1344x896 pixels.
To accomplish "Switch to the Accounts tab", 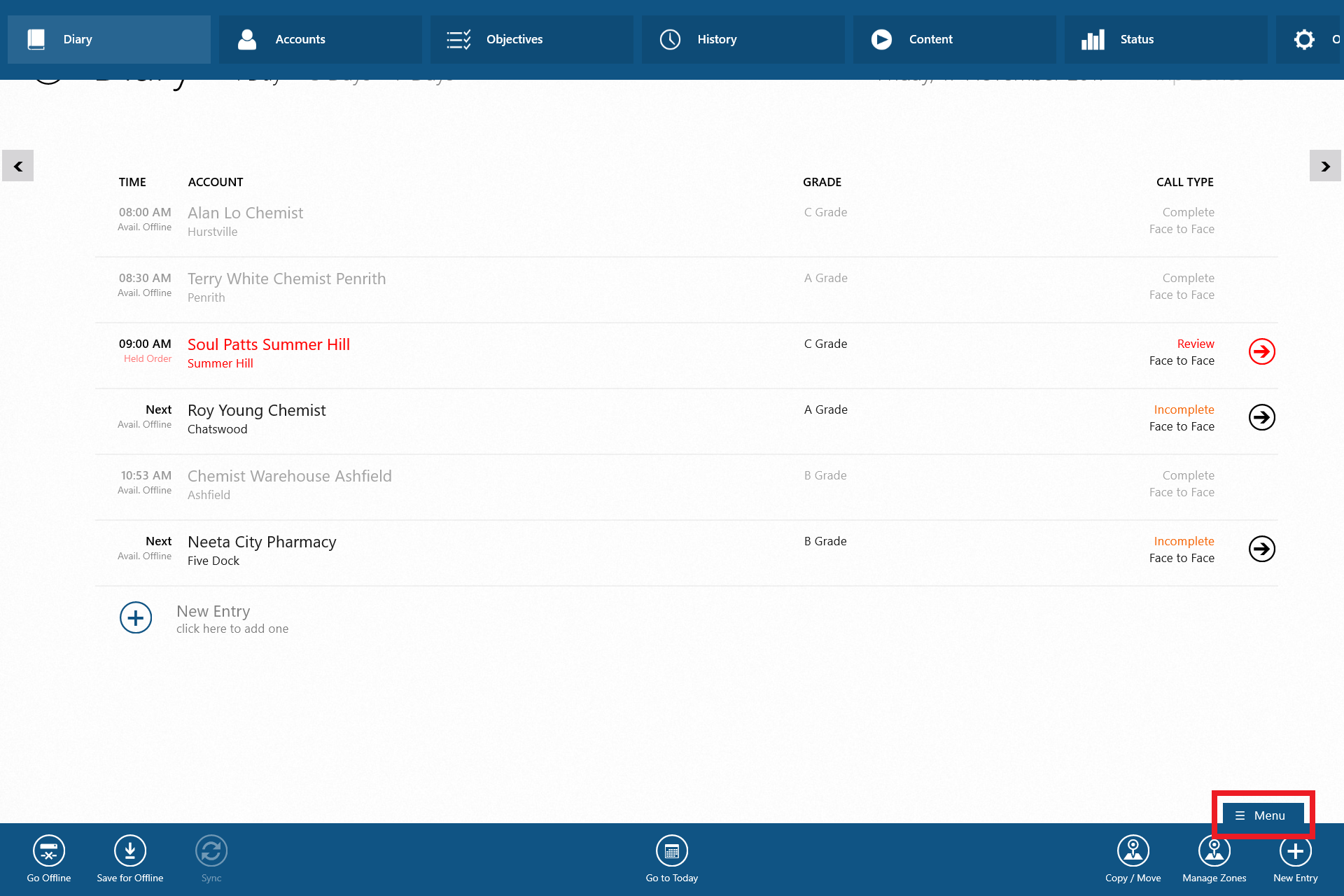I will [x=320, y=39].
